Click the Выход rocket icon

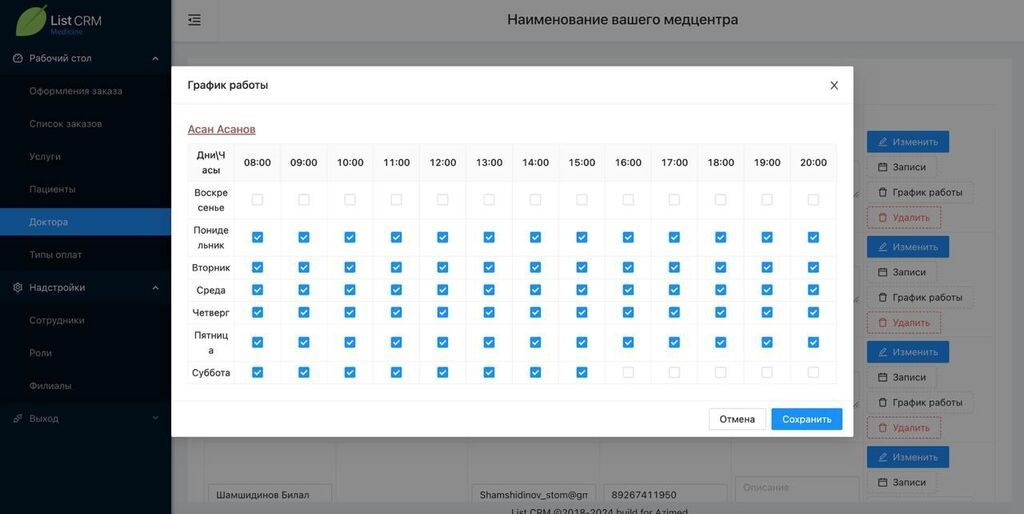17,419
